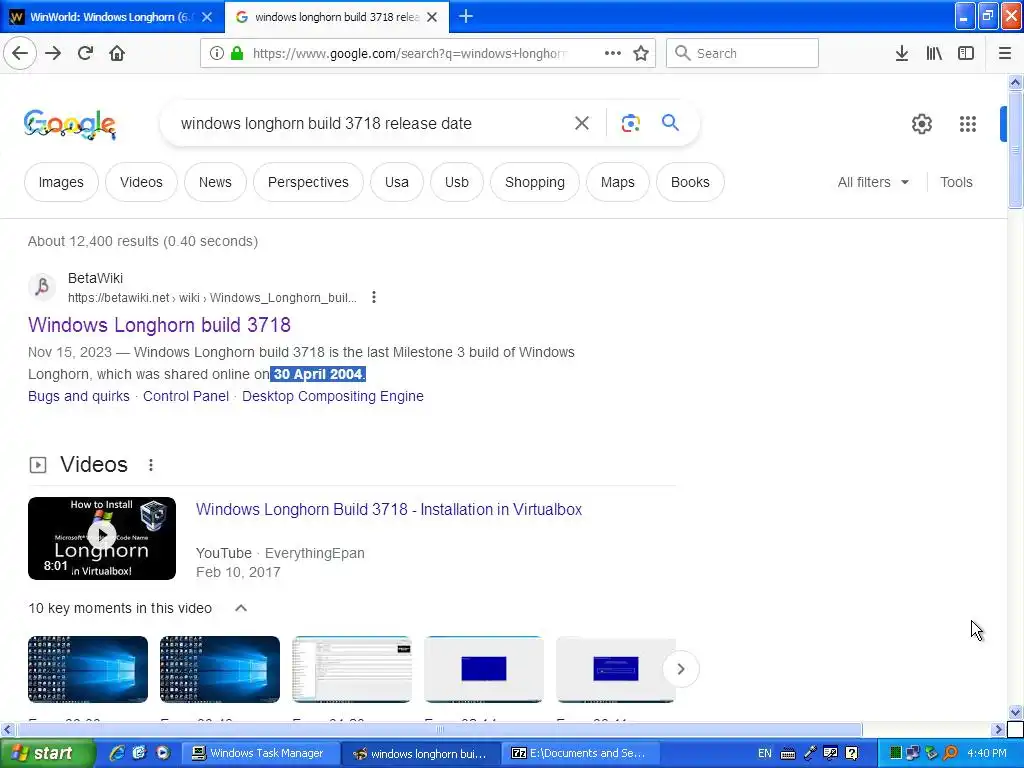Open the Google apps grid

(x=968, y=123)
